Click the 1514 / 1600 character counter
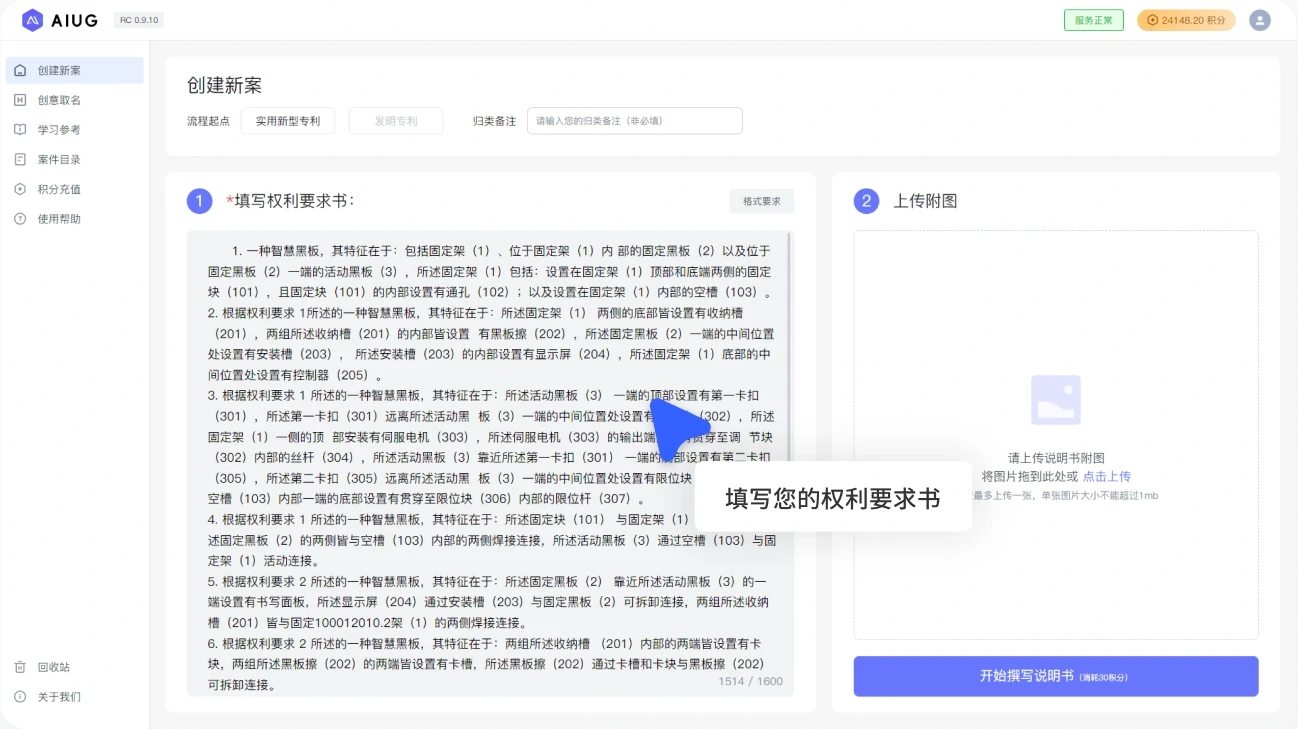Screen dimensions: 1298x729 (x=750, y=682)
